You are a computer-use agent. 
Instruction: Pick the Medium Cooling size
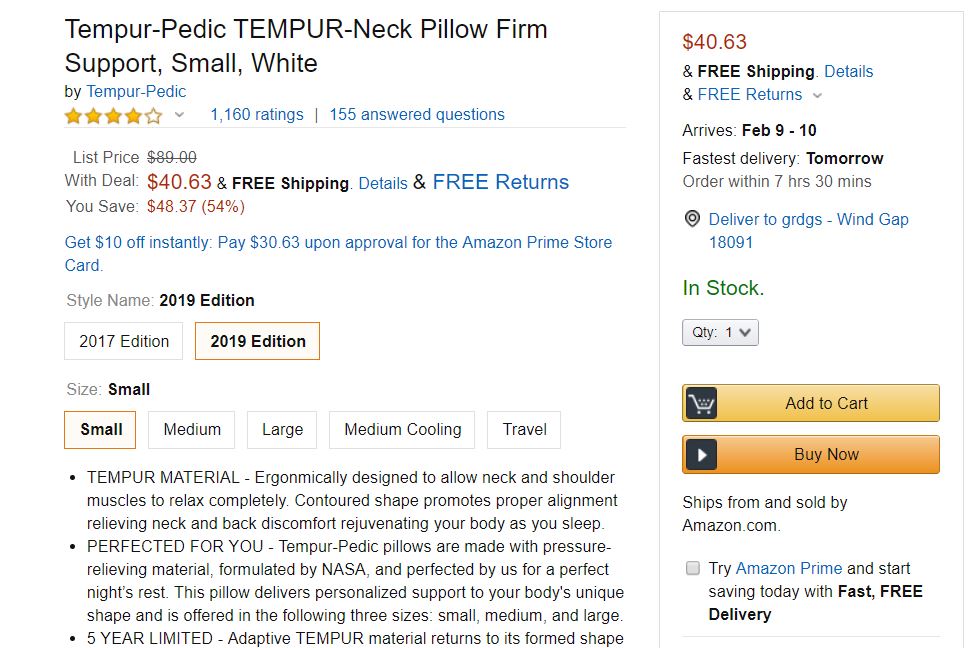pyautogui.click(x=403, y=430)
